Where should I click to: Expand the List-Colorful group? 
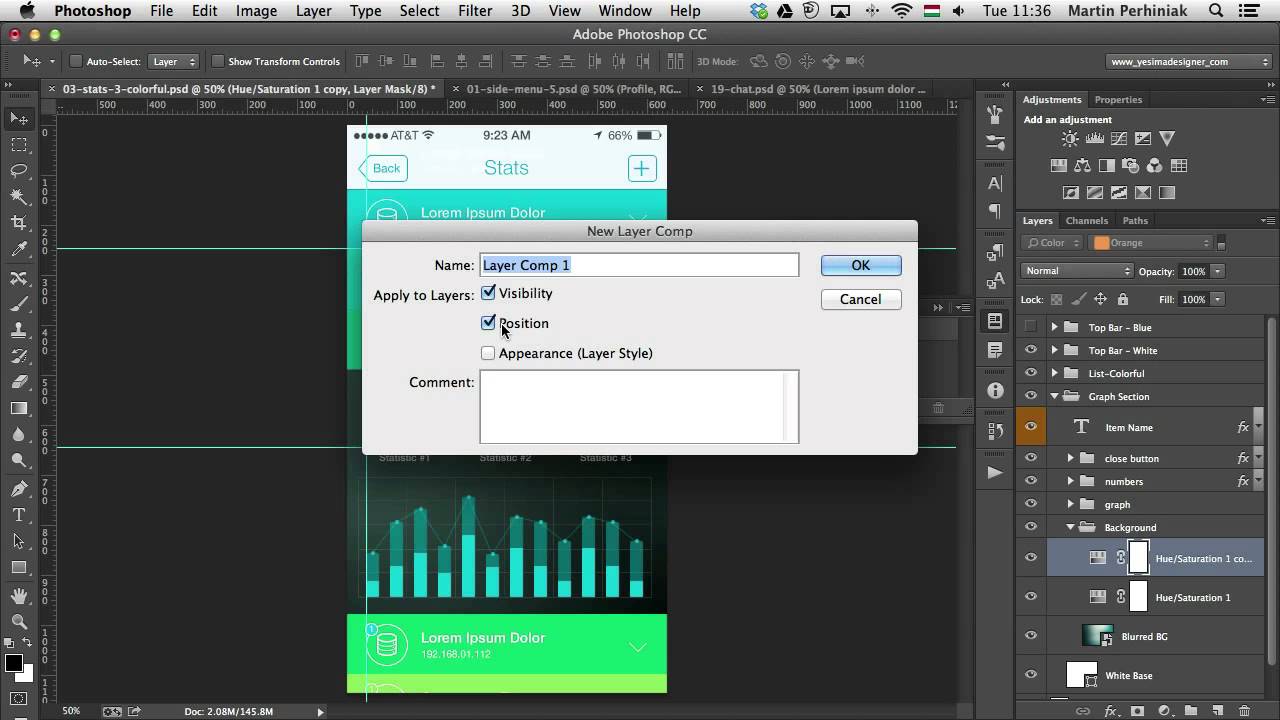[x=1054, y=373]
